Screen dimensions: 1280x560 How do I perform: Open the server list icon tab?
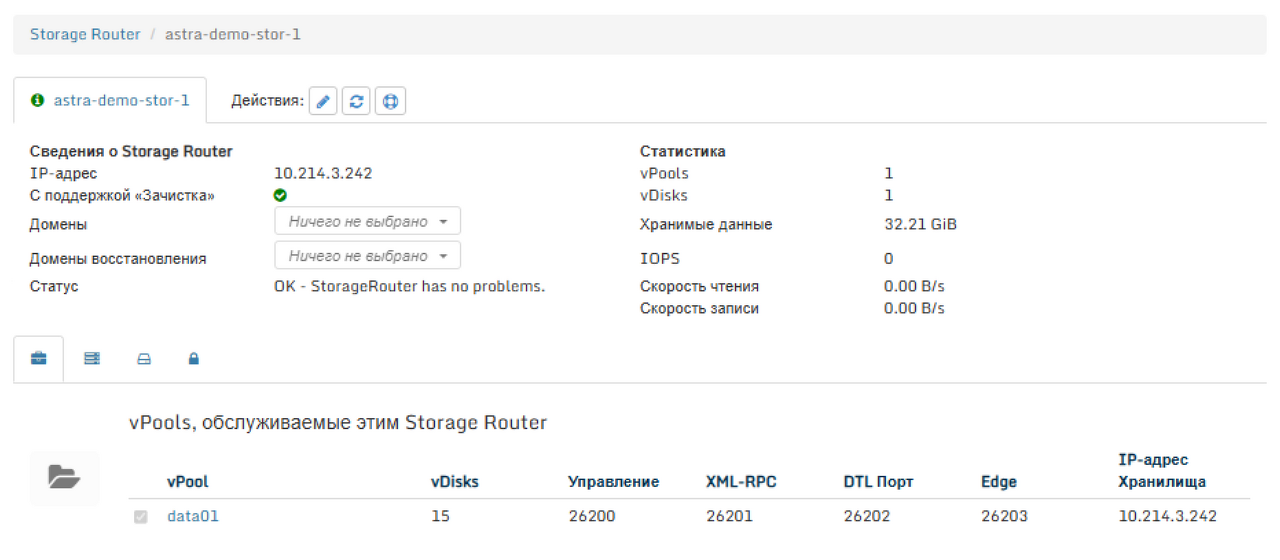pyautogui.click(x=92, y=359)
